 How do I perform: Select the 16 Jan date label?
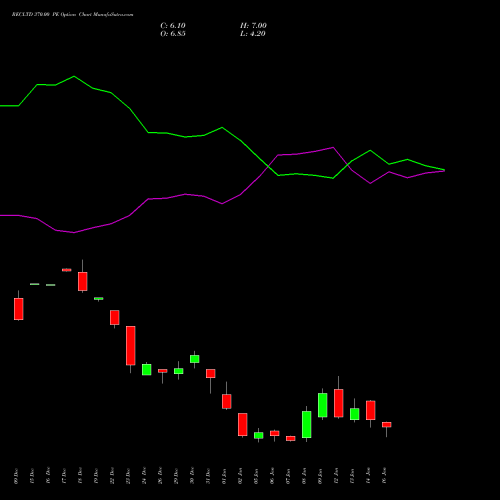[384, 476]
